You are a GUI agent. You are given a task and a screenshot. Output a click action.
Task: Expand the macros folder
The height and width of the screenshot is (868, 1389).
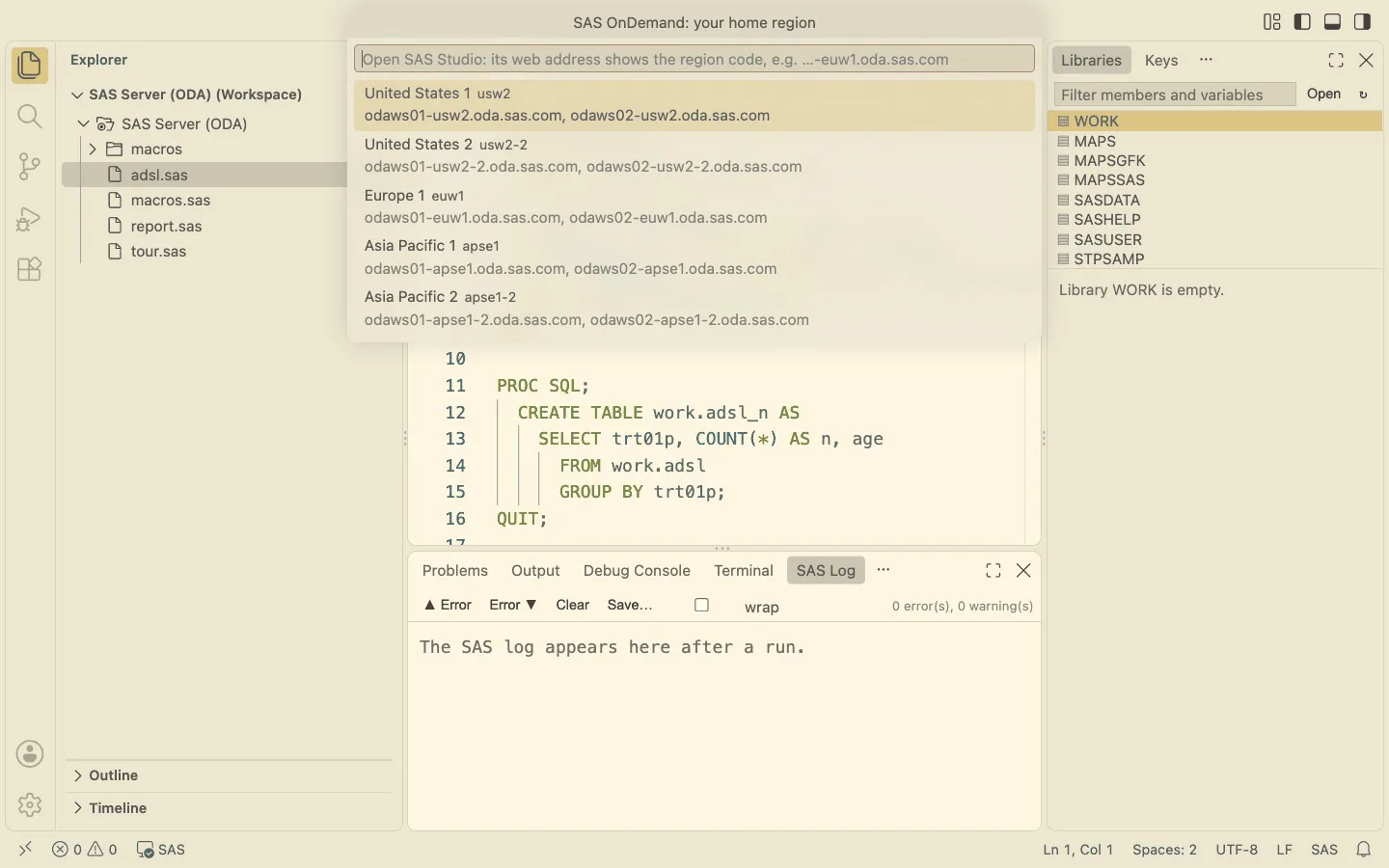tap(93, 149)
